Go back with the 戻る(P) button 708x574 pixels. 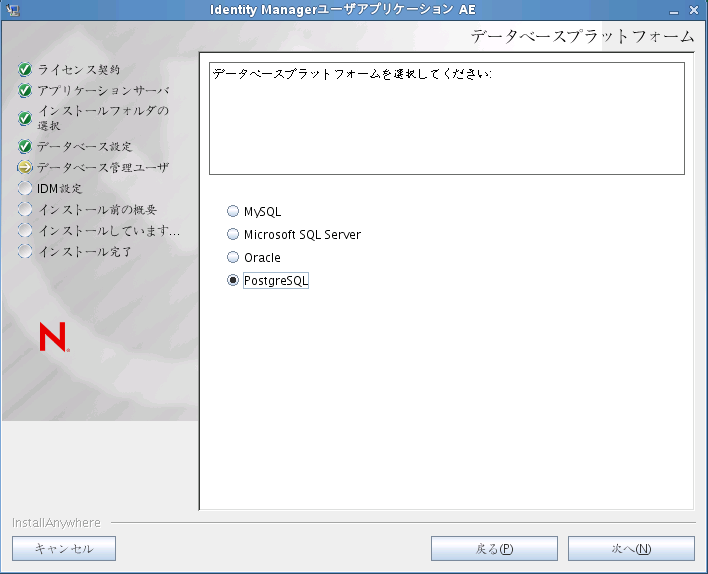point(494,549)
